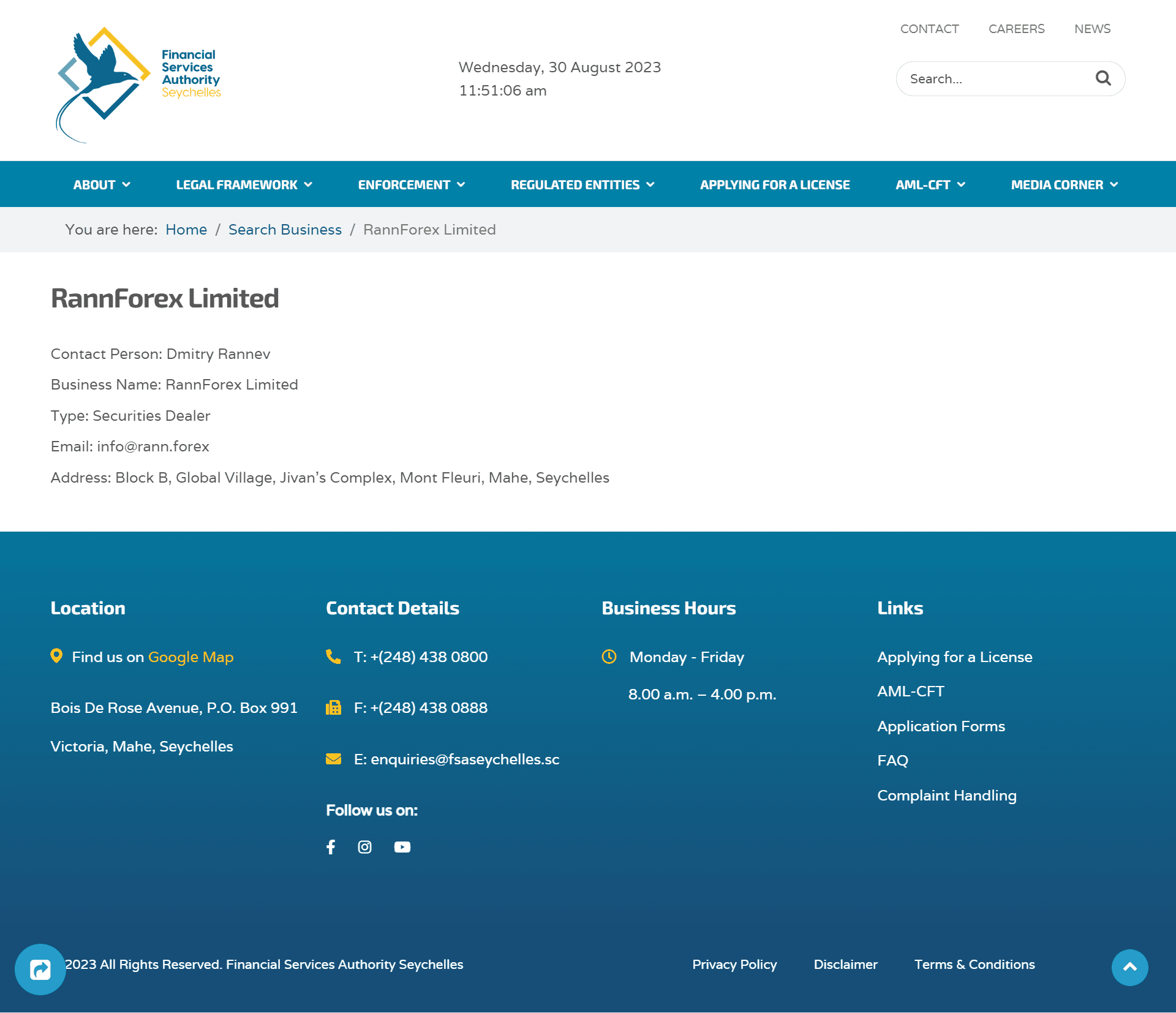Click the back-to-top chevron button
Screen dimensions: 1176x1013
point(1129,968)
